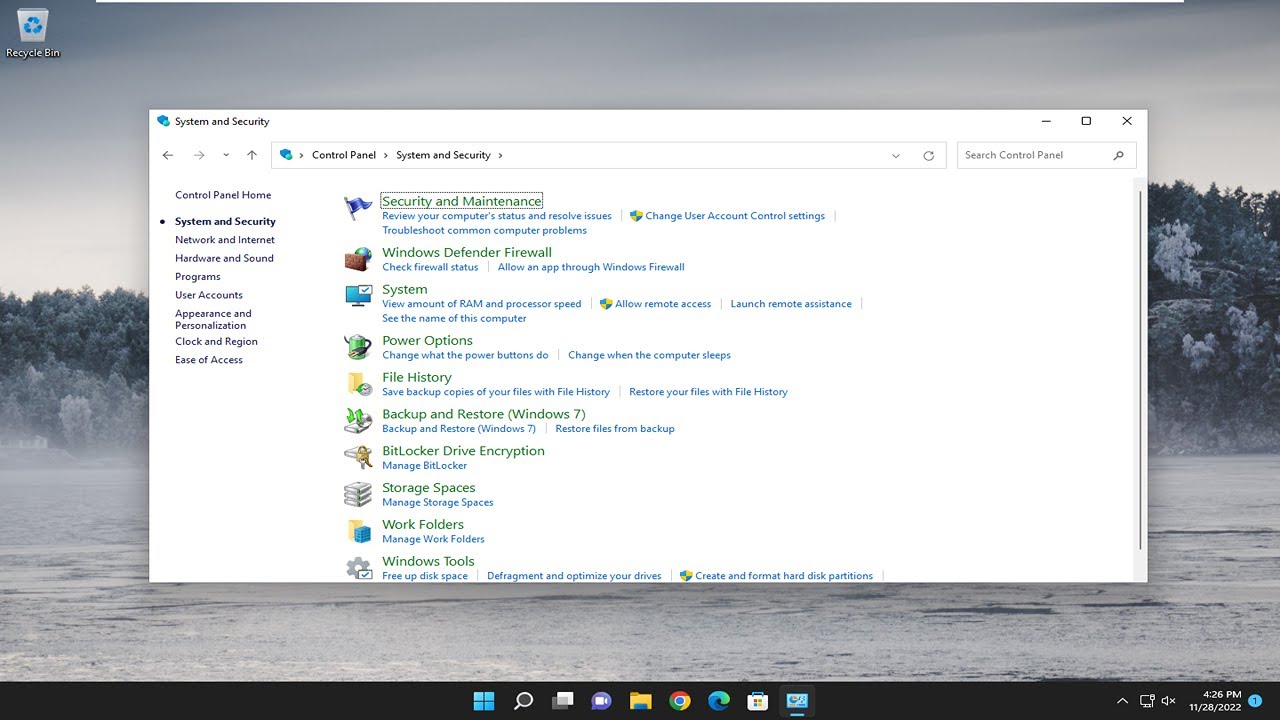
Task: Click View amount of RAM and processor speed
Action: 481,304
